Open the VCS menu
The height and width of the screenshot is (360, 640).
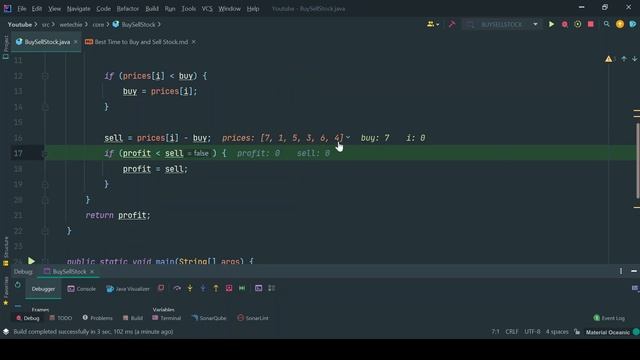pyautogui.click(x=207, y=9)
